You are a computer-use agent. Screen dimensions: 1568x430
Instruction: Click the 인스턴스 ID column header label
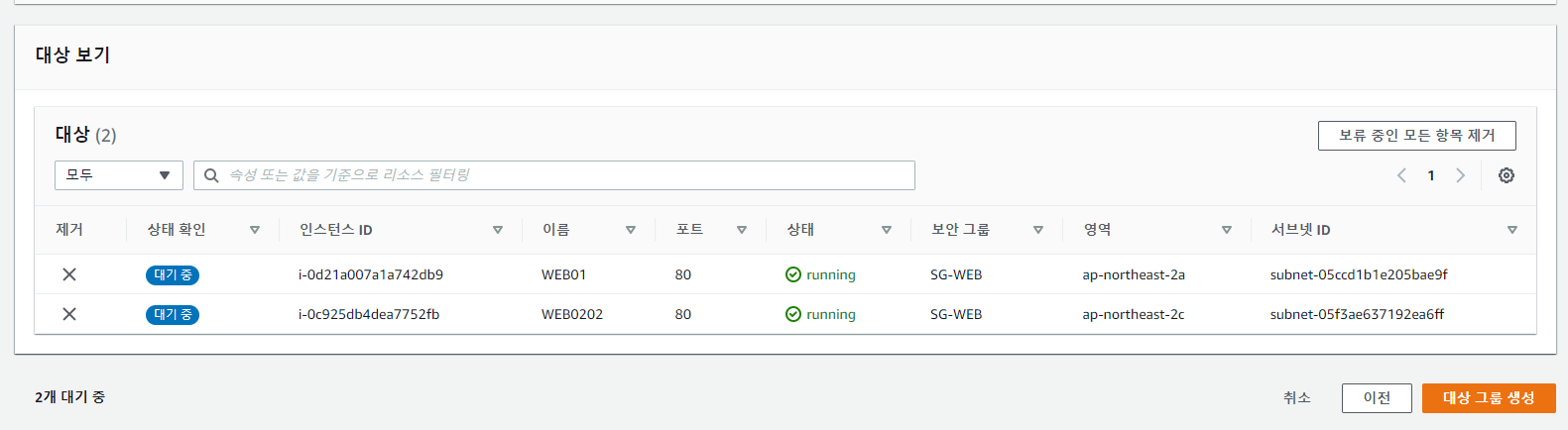(x=336, y=230)
